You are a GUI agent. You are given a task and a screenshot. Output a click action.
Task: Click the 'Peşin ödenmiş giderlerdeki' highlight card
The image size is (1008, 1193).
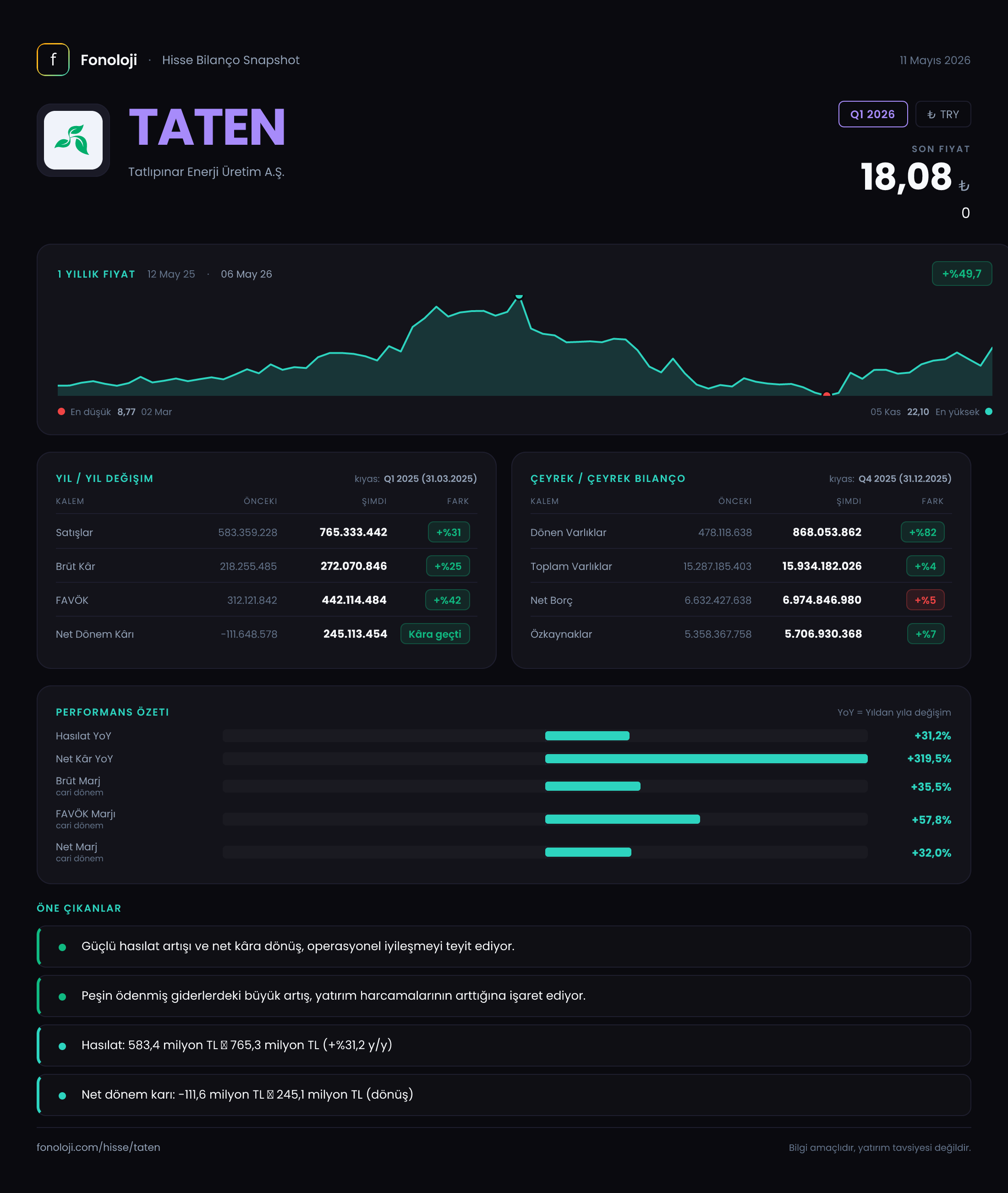point(504,996)
